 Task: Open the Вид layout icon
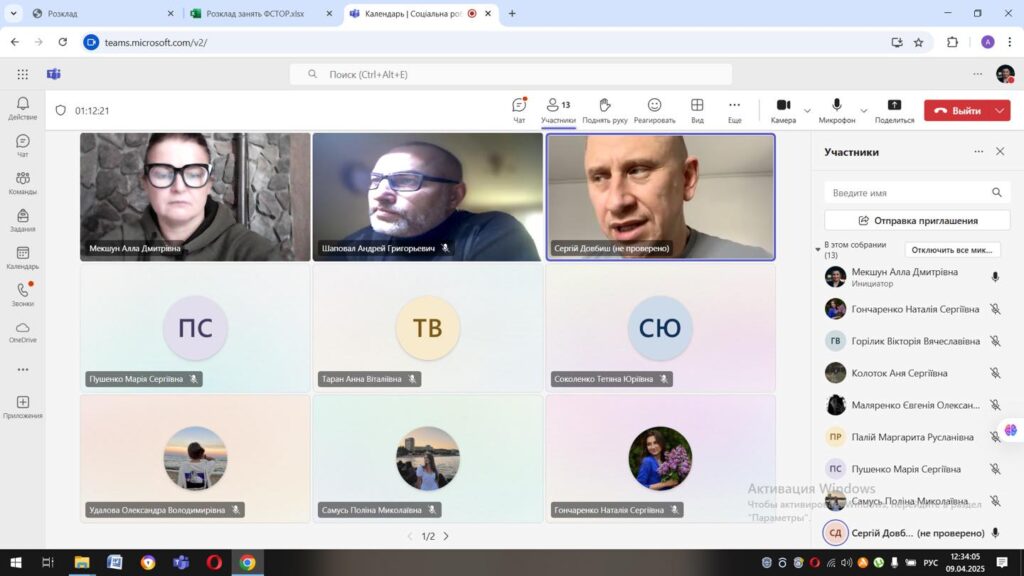click(x=697, y=110)
